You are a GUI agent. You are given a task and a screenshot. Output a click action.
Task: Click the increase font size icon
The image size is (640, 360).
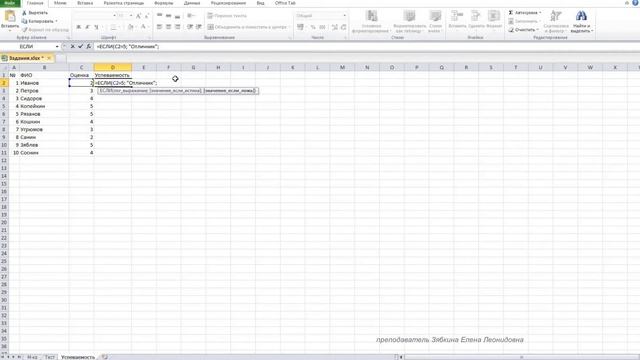138,16
